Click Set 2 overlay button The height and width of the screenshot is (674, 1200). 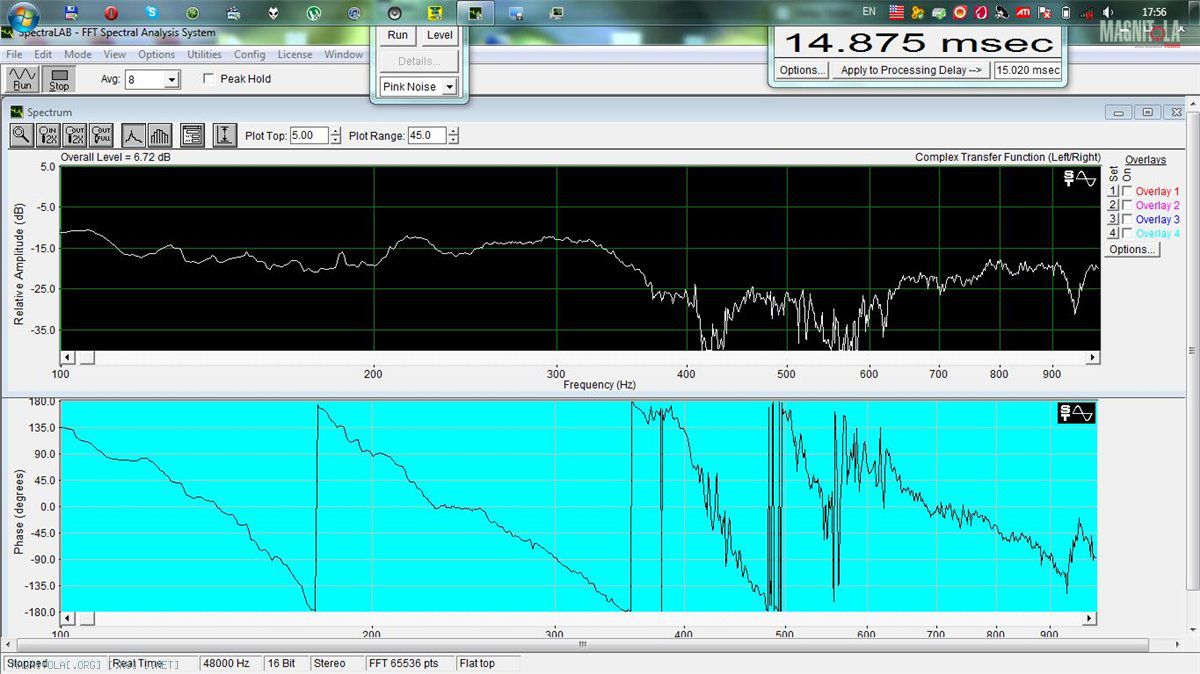tap(1113, 205)
